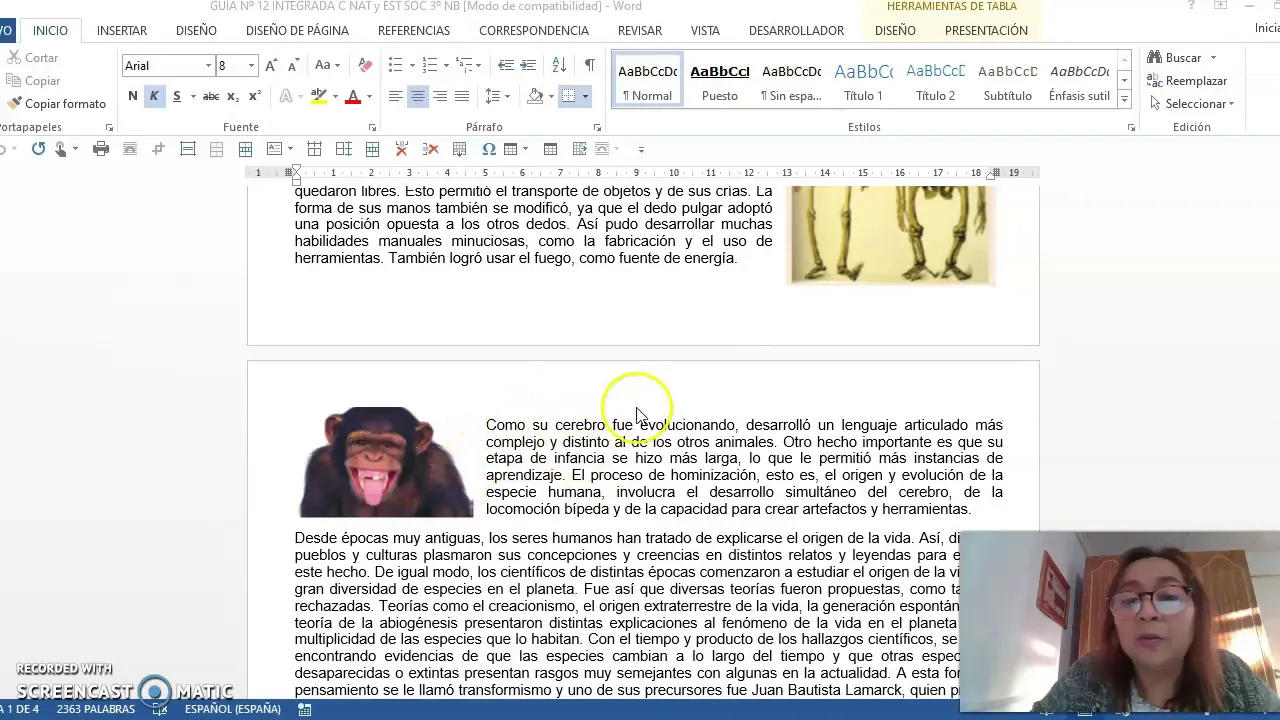Open the DESARROLLADOR tab
This screenshot has width=1280, height=720.
[x=796, y=31]
